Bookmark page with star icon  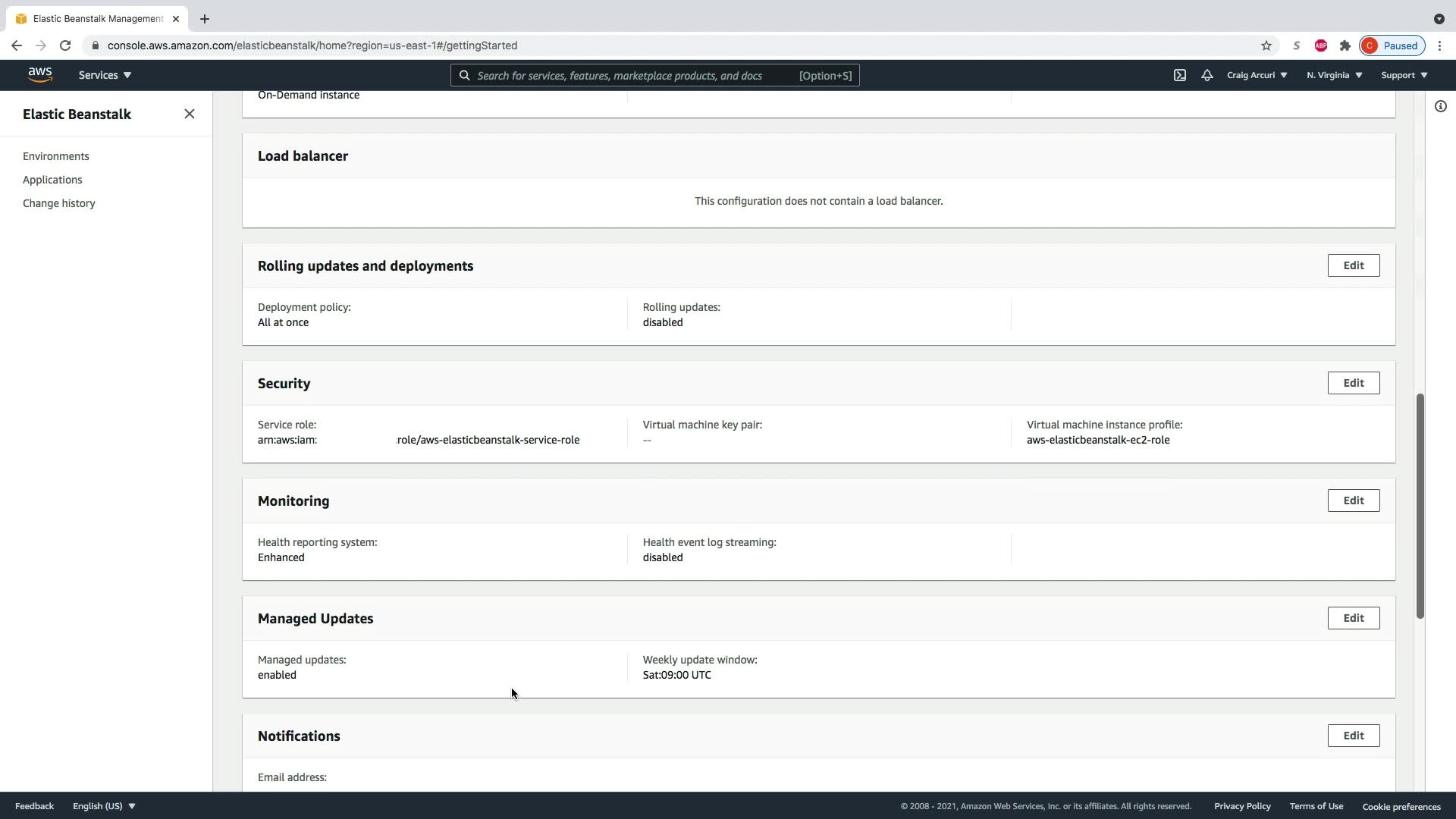coord(1266,45)
